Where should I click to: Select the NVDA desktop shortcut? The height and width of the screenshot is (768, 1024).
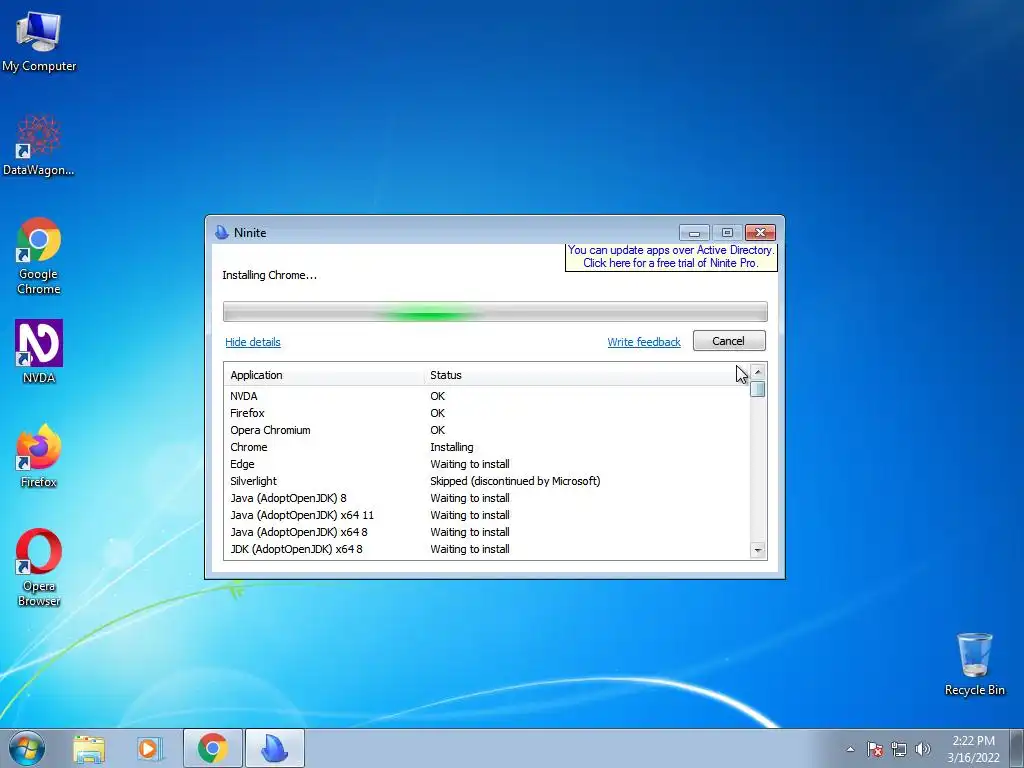tap(39, 351)
